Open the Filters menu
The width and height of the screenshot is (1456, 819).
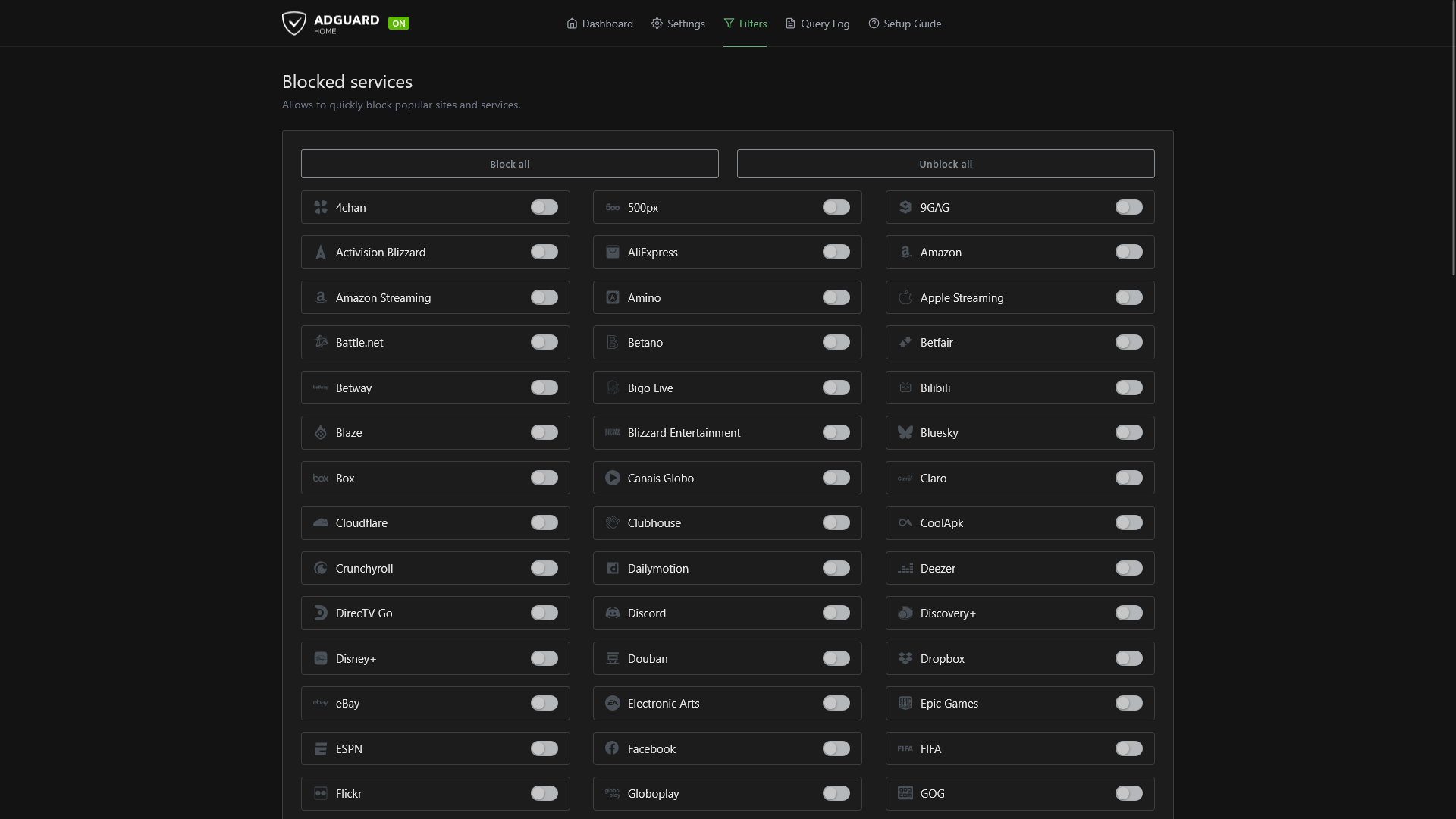pyautogui.click(x=745, y=24)
